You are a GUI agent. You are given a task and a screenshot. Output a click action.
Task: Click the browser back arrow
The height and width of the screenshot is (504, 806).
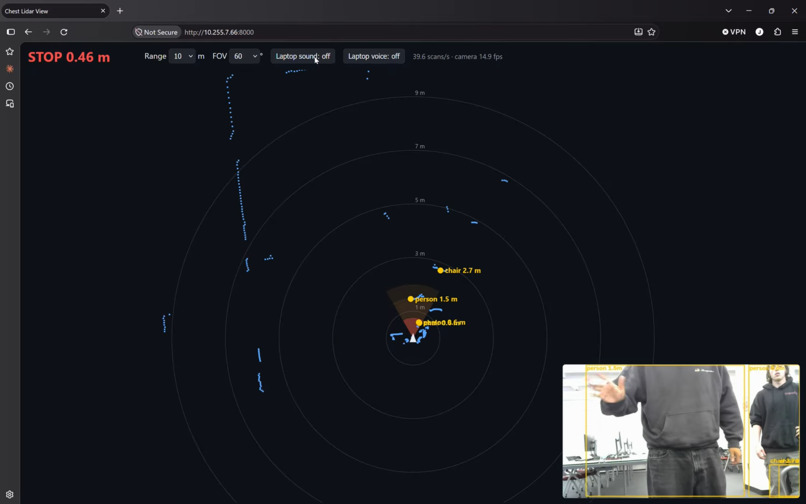point(28,32)
